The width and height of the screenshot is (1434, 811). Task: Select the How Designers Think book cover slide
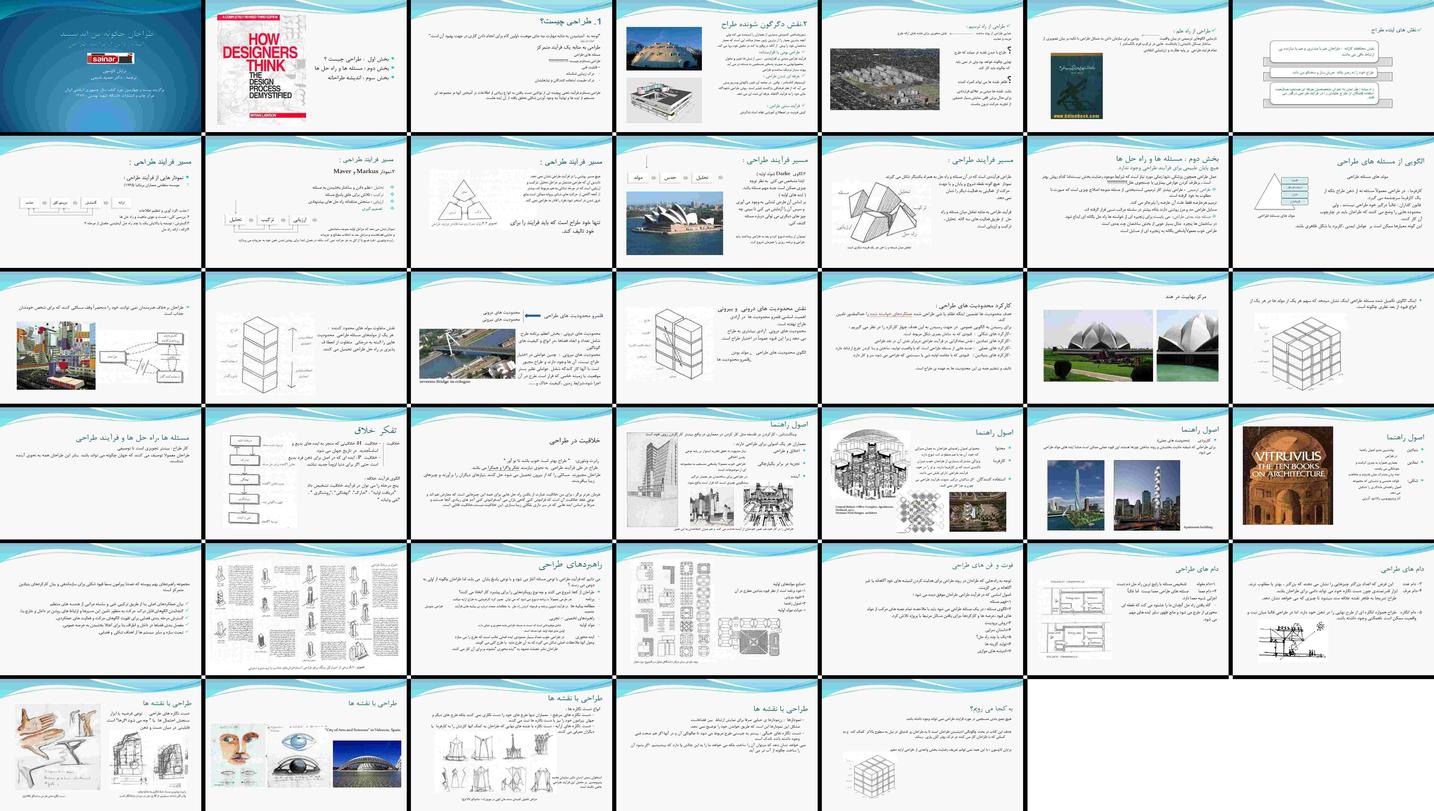(306, 66)
